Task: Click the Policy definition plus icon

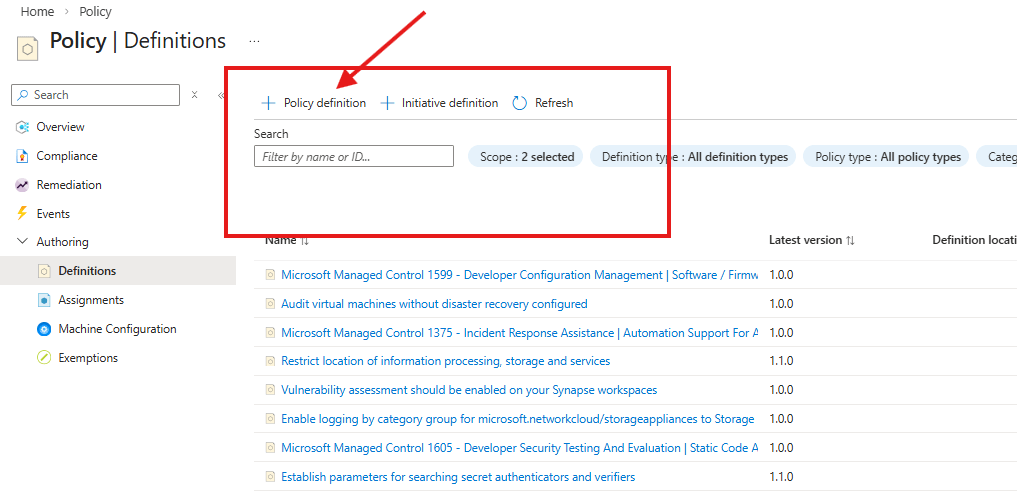Action: [268, 103]
